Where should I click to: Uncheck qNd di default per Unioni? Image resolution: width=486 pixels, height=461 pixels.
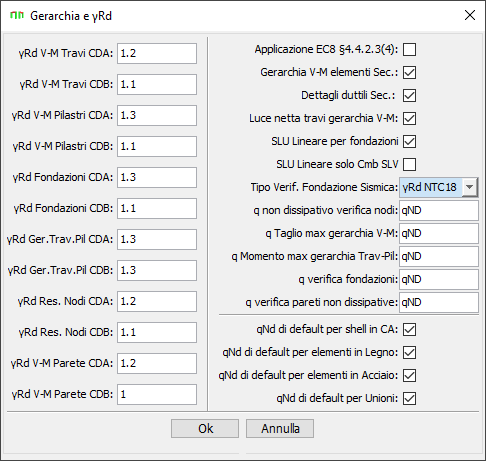point(409,398)
